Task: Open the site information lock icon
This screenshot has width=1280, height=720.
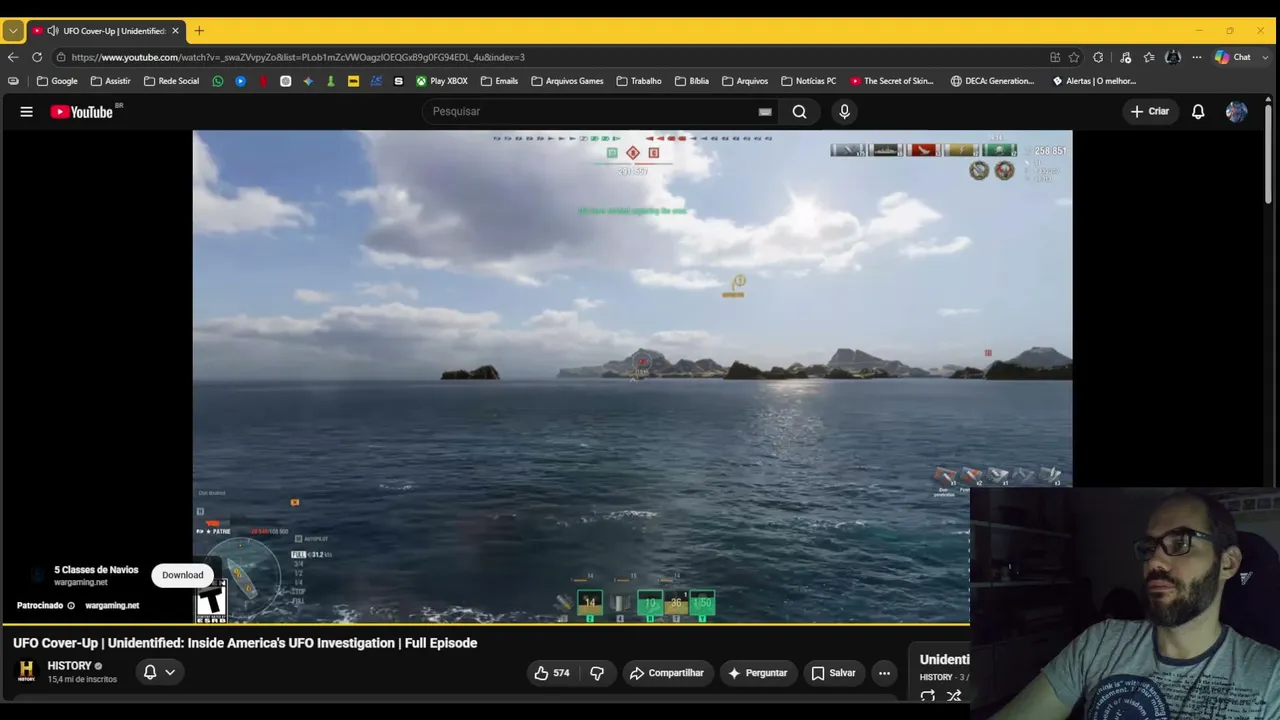Action: pyautogui.click(x=61, y=57)
